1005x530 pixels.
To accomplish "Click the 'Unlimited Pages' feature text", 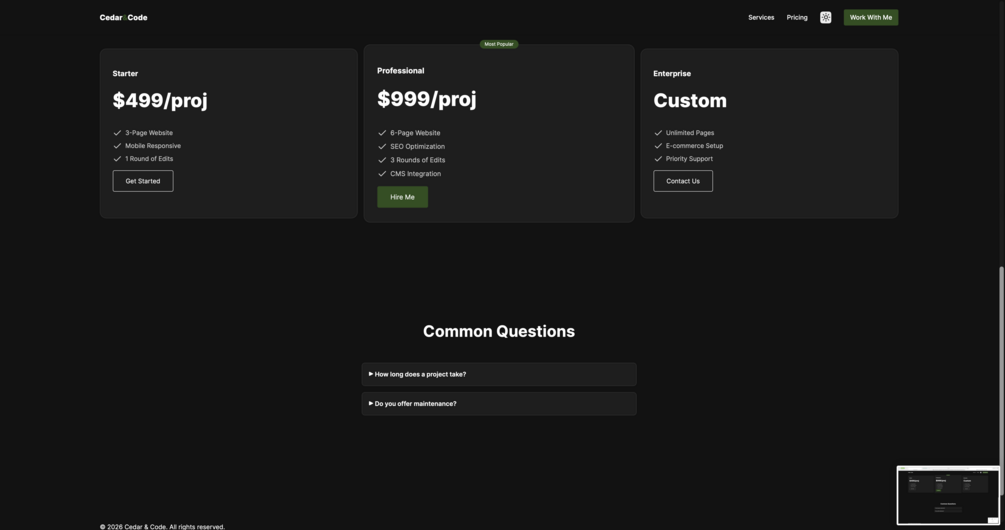I will tap(690, 133).
